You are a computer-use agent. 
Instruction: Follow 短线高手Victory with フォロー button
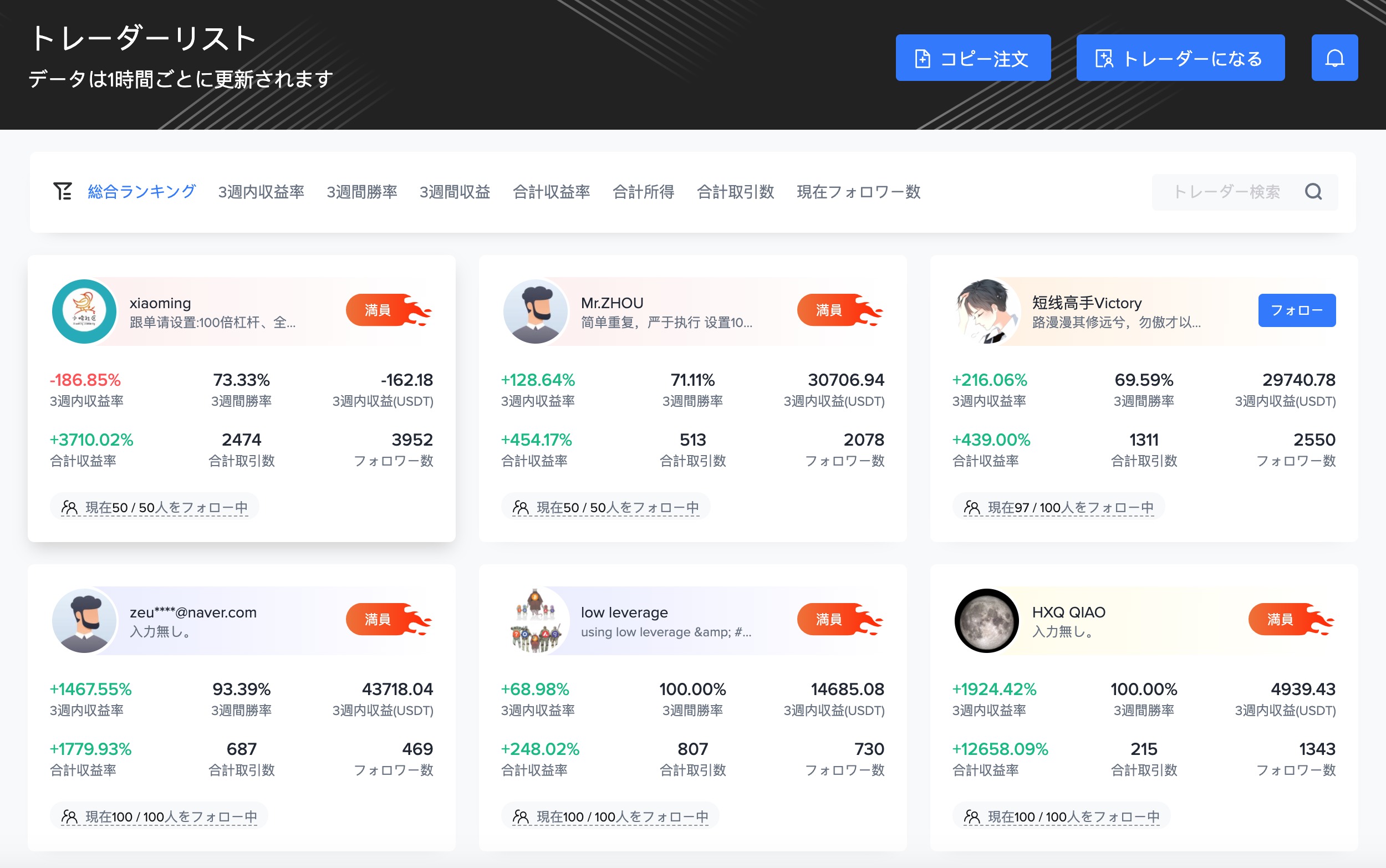1296,310
